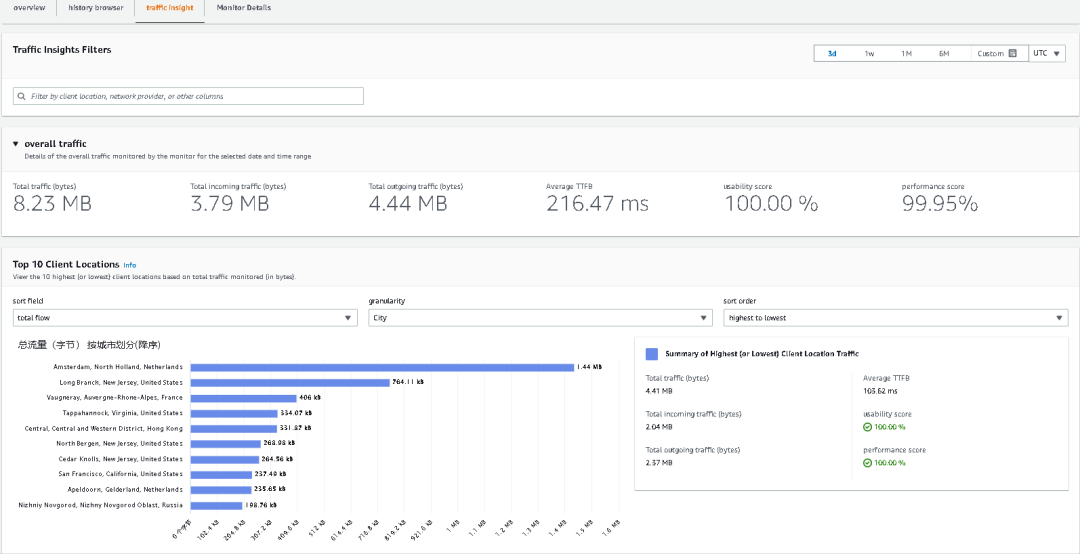Go to the Monitor Details tab
Image resolution: width=1080 pixels, height=554 pixels.
[x=243, y=8]
